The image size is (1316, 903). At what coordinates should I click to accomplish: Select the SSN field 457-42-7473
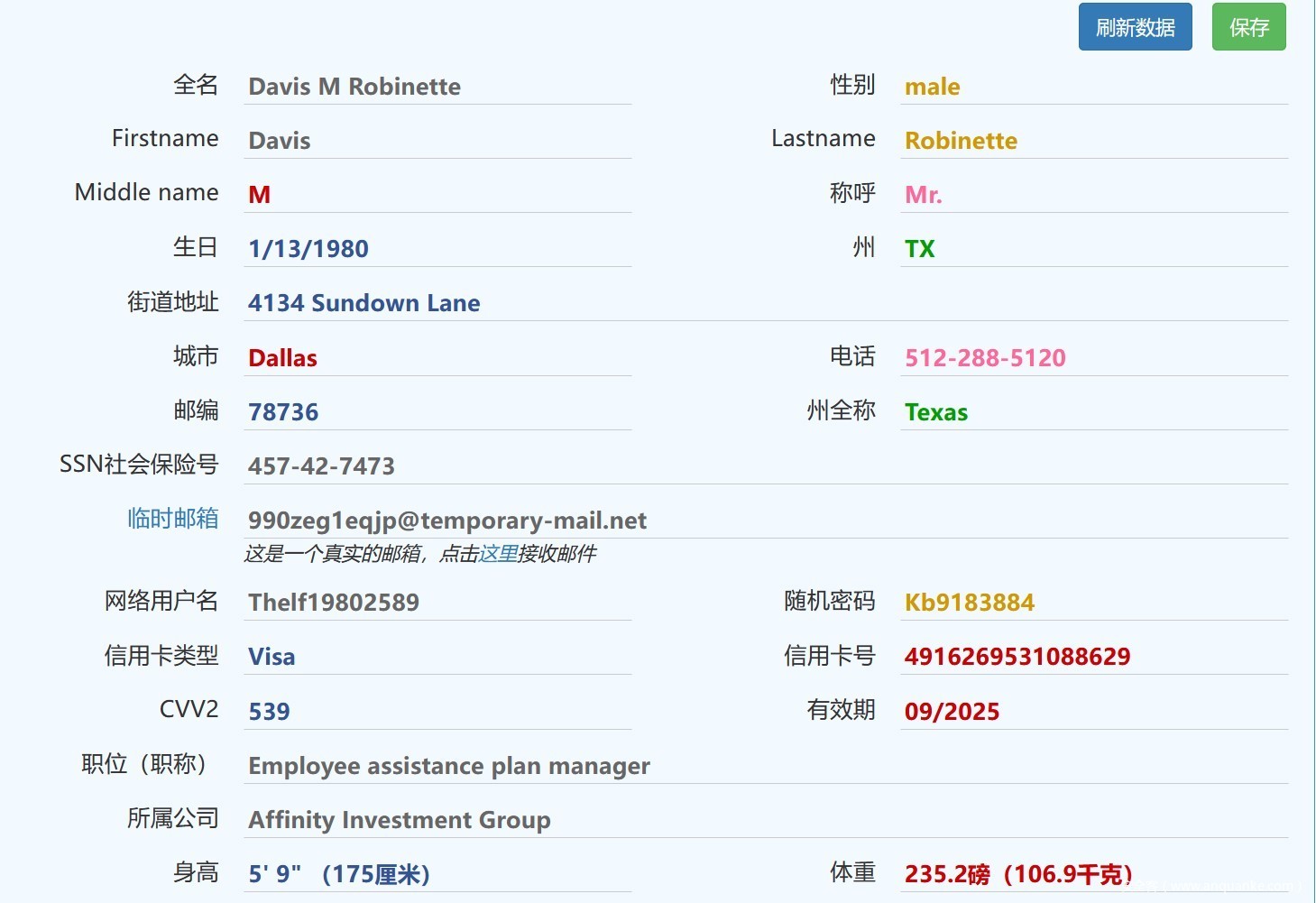click(x=765, y=466)
